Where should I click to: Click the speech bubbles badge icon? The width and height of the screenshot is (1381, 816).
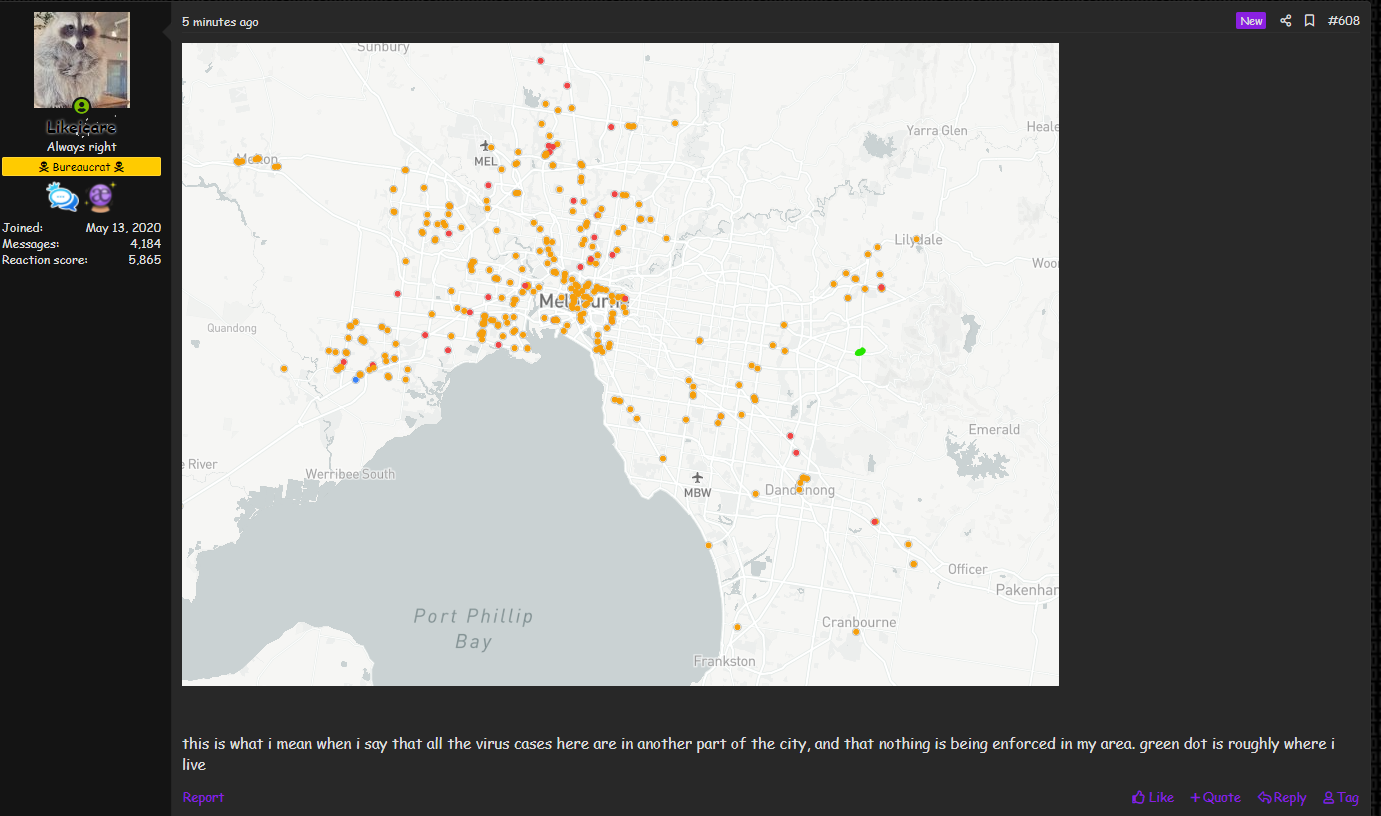63,198
